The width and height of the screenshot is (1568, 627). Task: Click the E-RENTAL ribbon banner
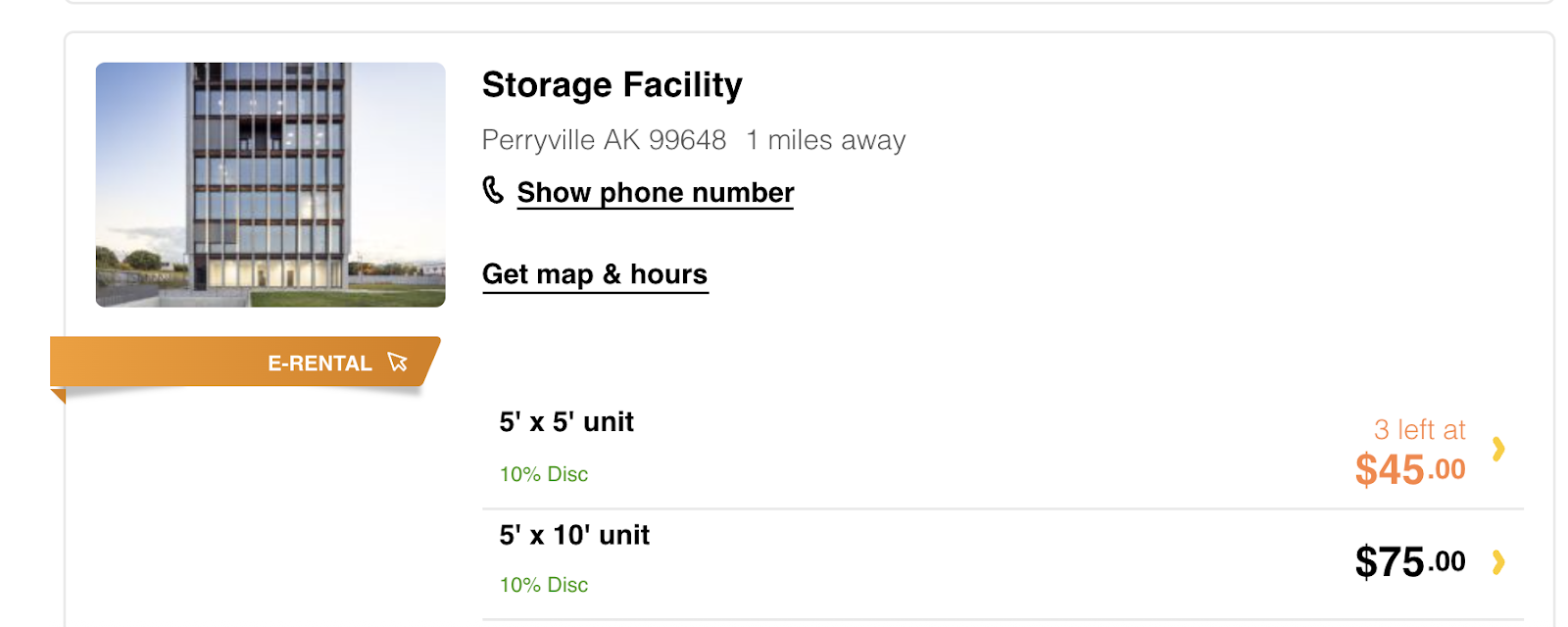coord(245,362)
